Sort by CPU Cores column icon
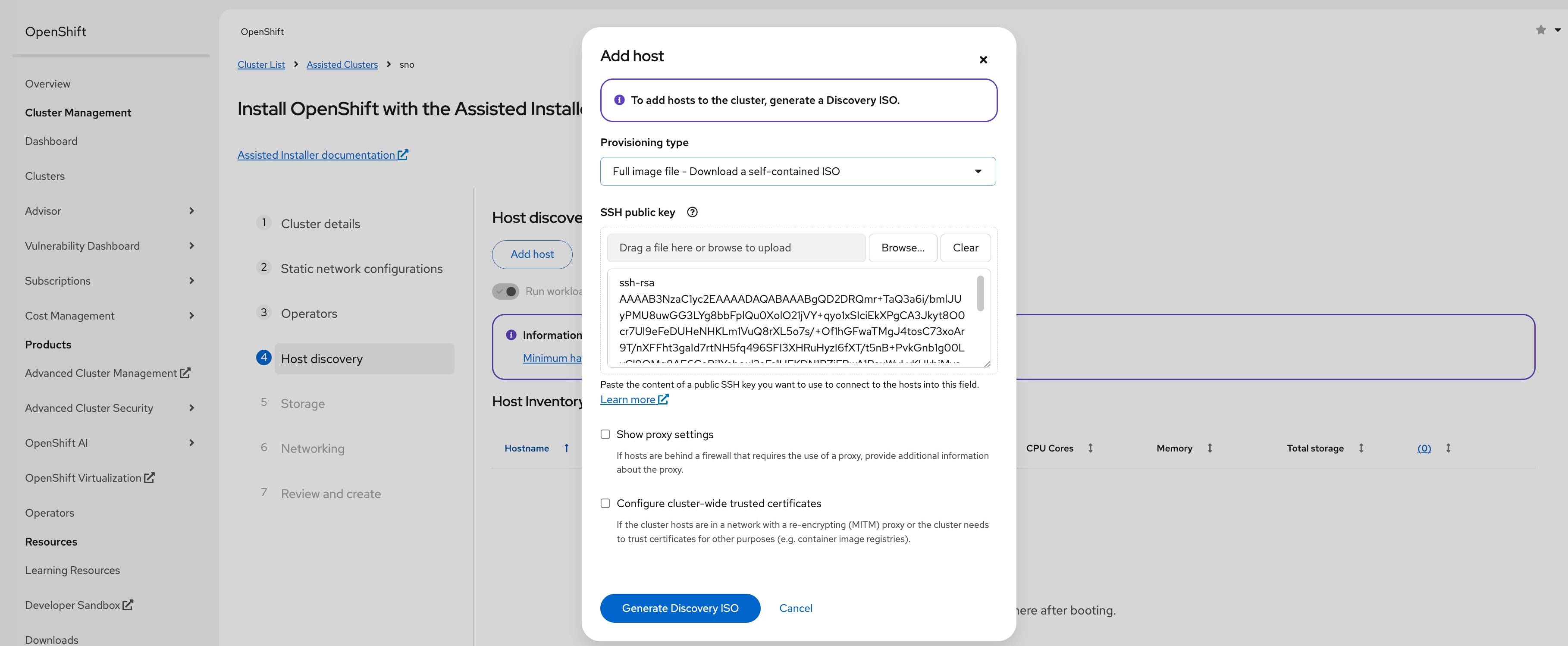The height and width of the screenshot is (646, 1568). (1090, 448)
